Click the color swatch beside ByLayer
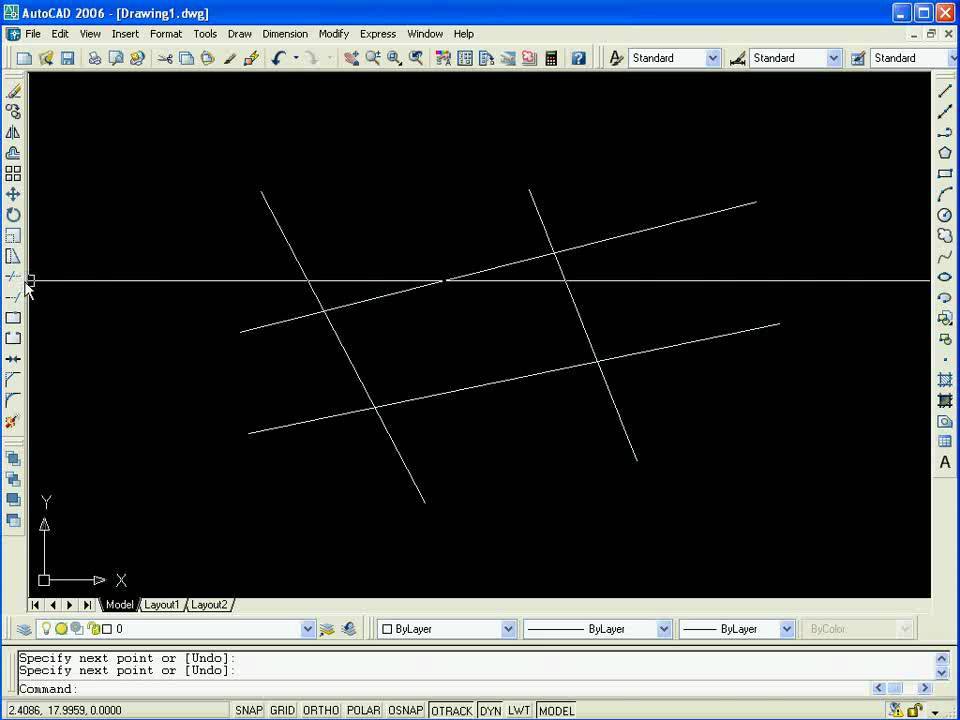 click(x=387, y=629)
